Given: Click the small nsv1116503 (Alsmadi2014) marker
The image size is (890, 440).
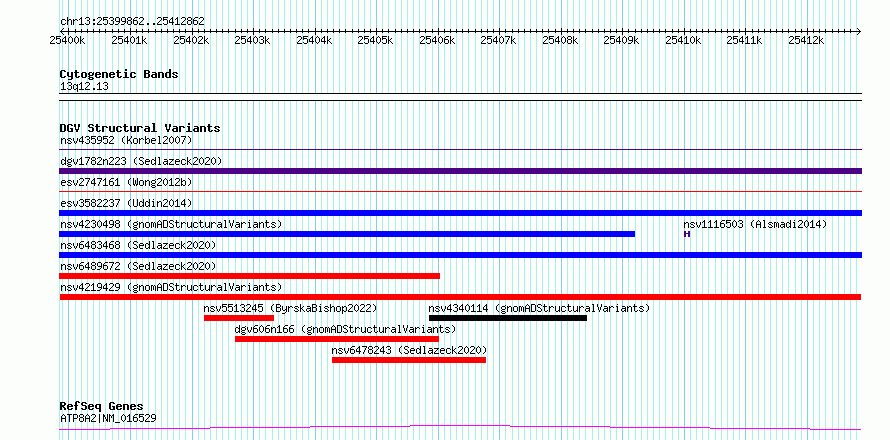Looking at the screenshot, I should [687, 234].
